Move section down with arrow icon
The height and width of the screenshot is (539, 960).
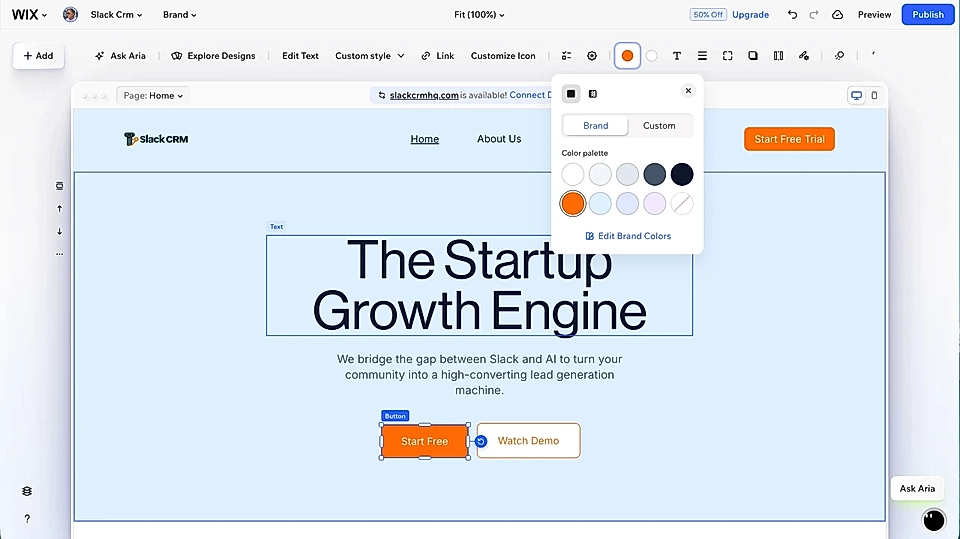pos(59,232)
